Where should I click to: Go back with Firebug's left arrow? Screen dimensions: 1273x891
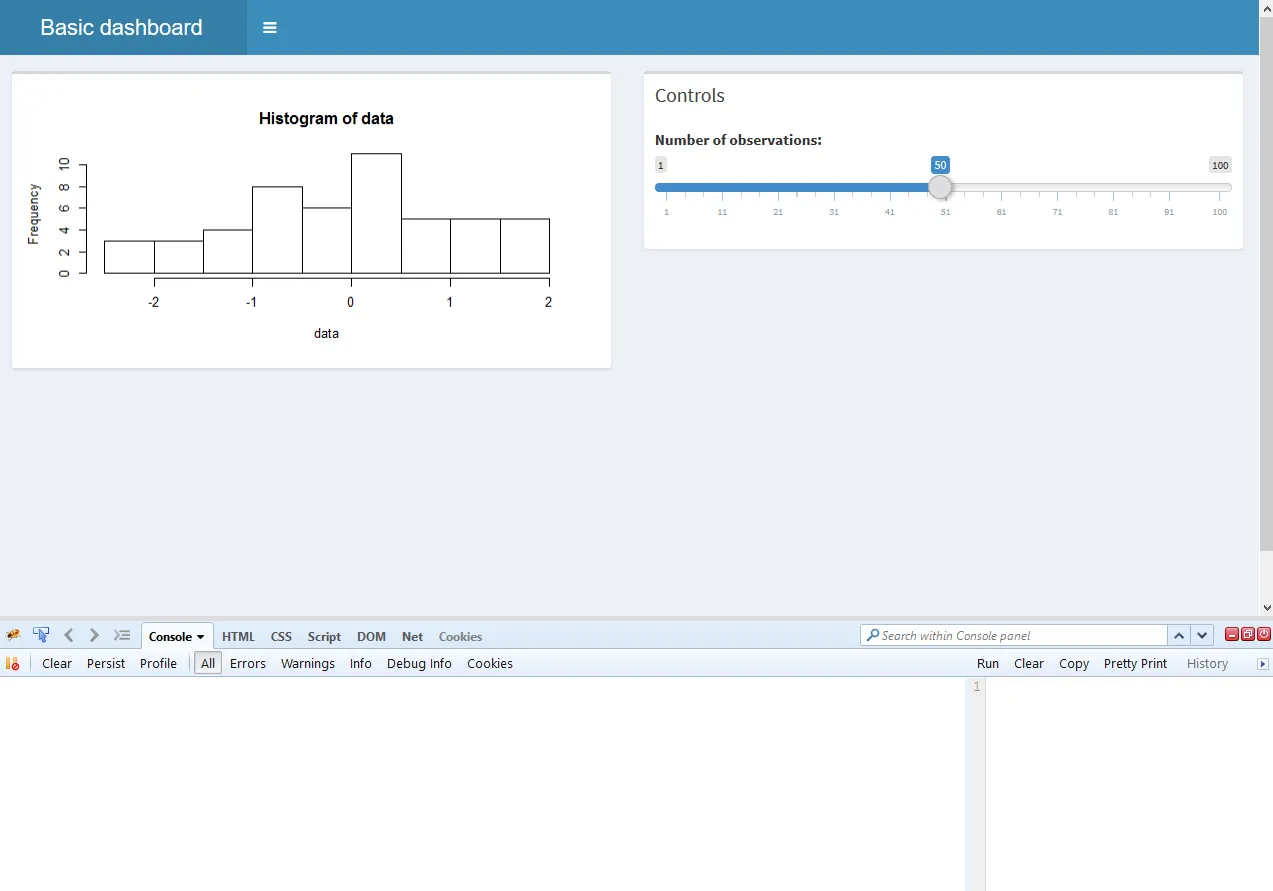pyautogui.click(x=69, y=635)
